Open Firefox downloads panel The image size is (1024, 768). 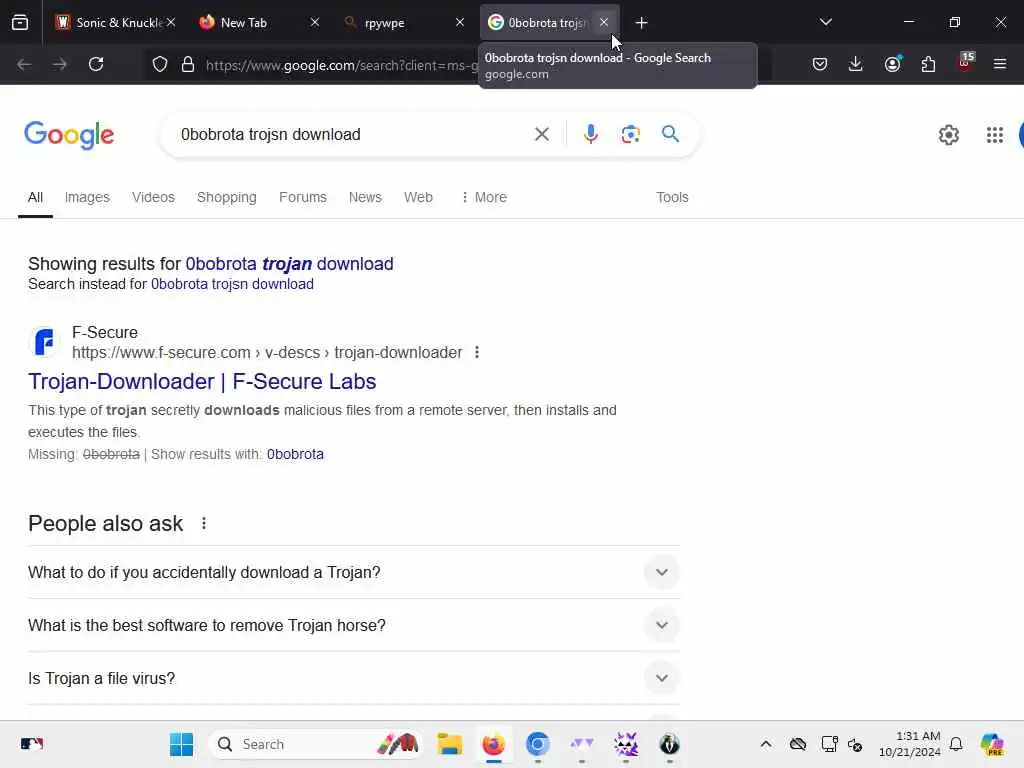pyautogui.click(x=856, y=64)
